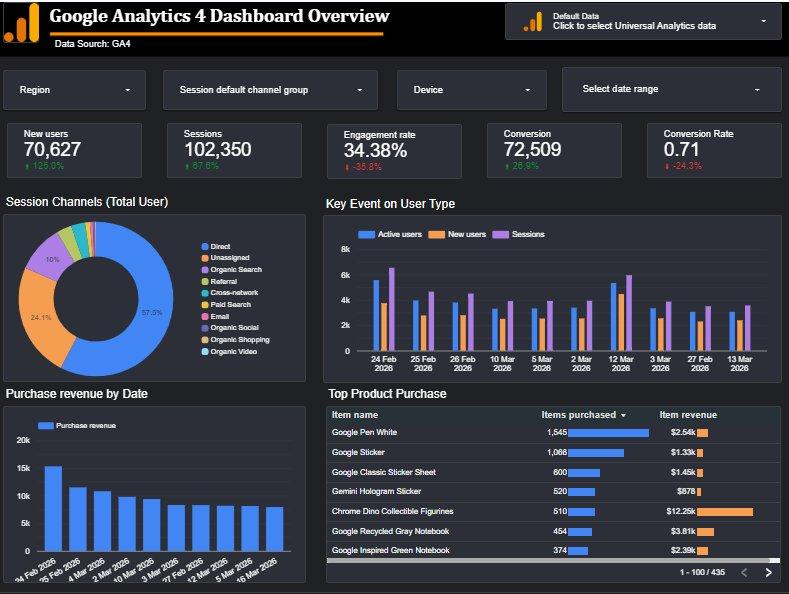Image resolution: width=789 pixels, height=594 pixels.
Task: Click the $12.25k item revenue value
Action: [x=681, y=511]
